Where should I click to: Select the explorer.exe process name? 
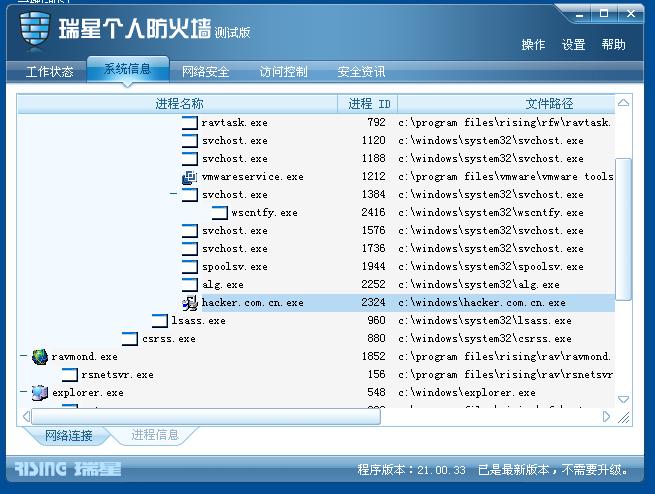tap(87, 393)
